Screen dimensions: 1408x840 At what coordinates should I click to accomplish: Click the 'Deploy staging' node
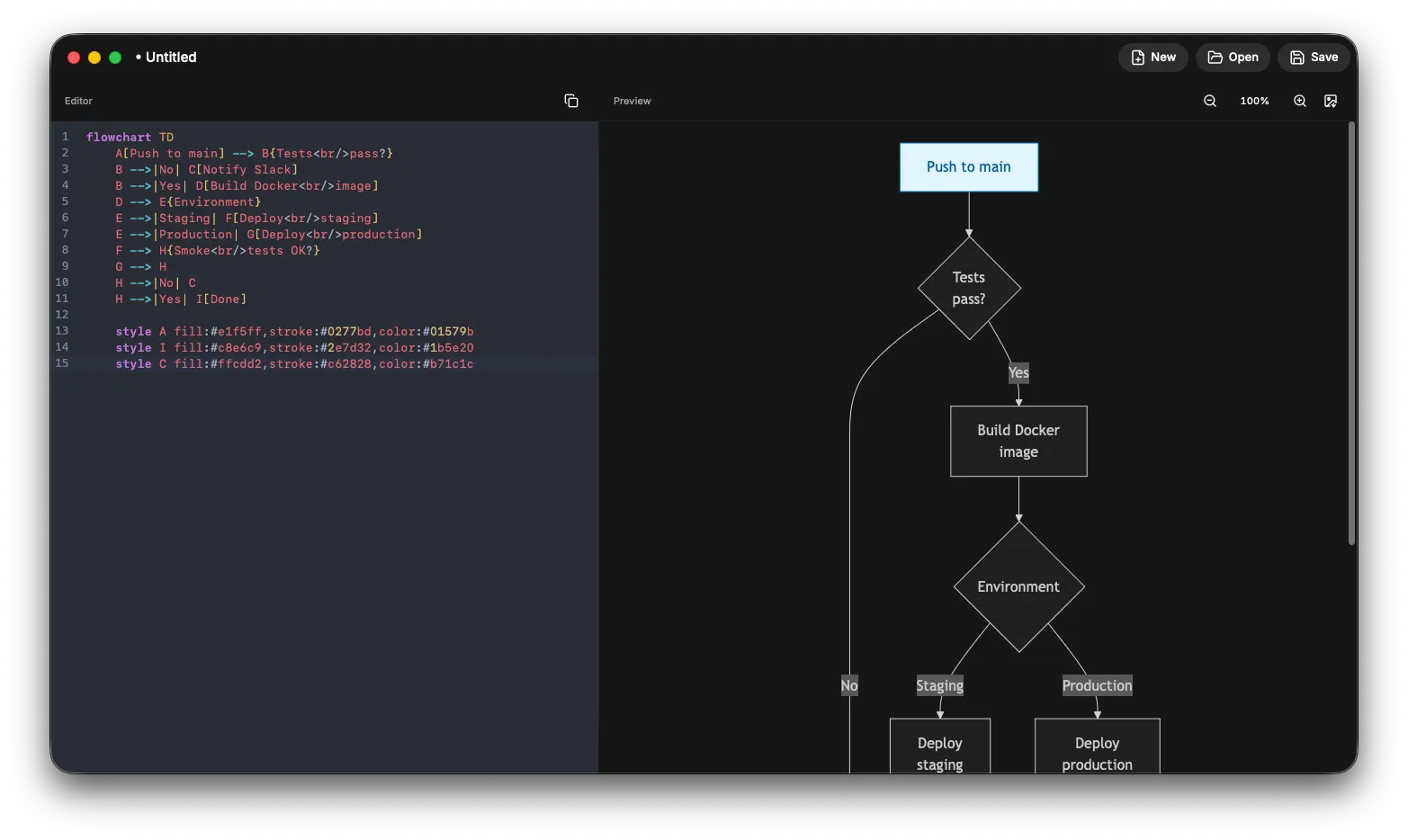tap(940, 746)
